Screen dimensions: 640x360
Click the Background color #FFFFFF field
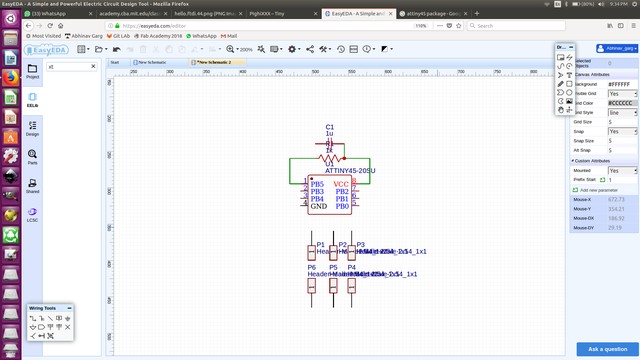(622, 84)
